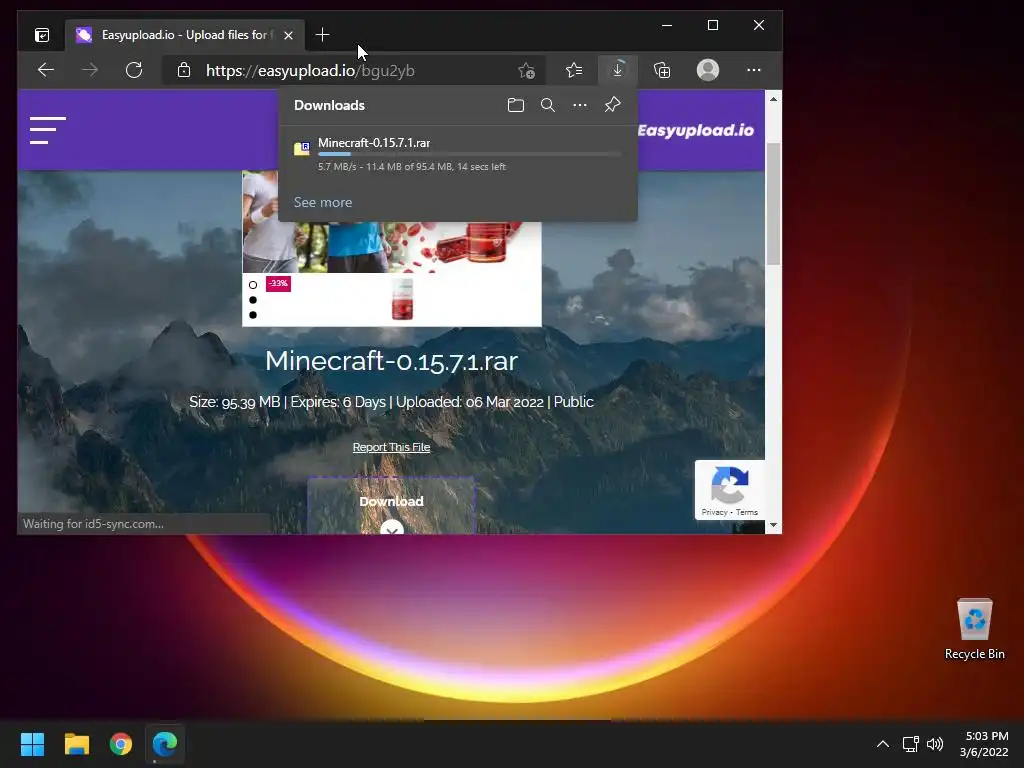Maximize the Edge window
Viewport: 1024px width, 768px height.
(712, 25)
